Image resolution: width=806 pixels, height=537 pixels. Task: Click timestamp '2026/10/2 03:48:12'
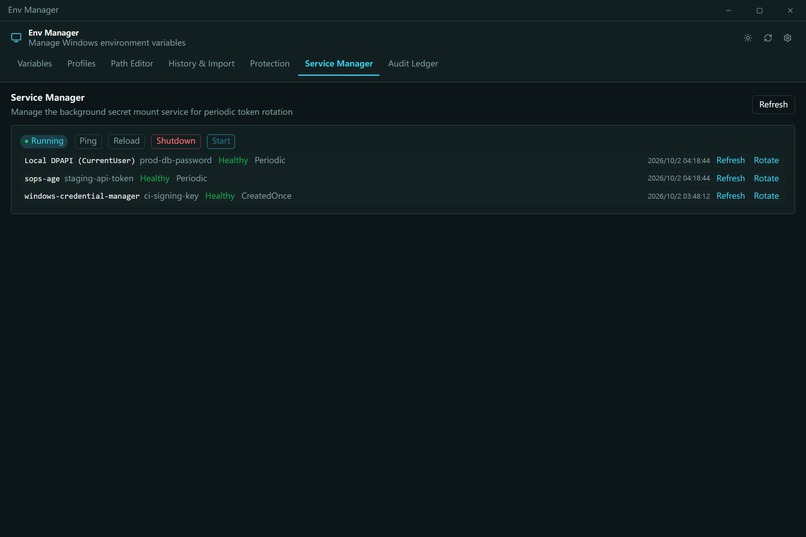point(679,196)
